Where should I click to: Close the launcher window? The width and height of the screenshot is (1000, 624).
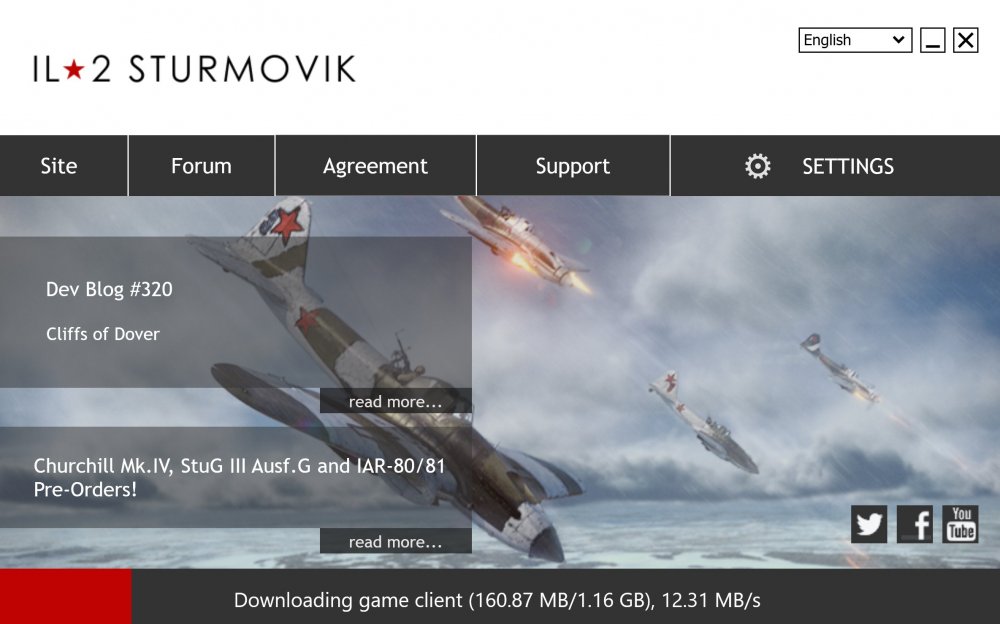(966, 40)
